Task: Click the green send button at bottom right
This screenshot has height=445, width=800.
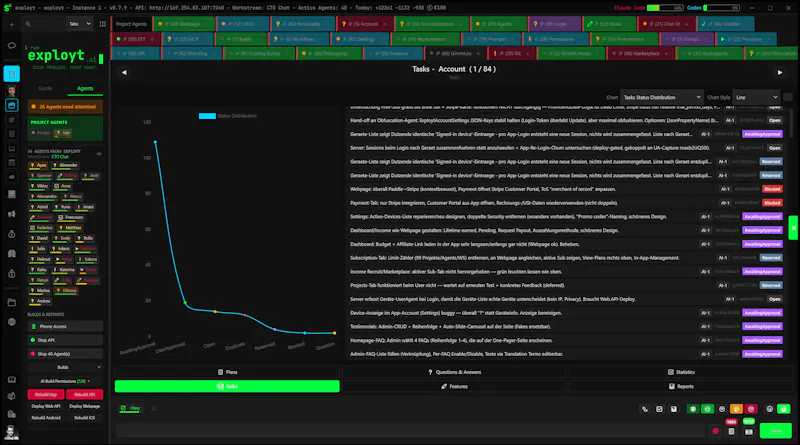Action: (776, 431)
